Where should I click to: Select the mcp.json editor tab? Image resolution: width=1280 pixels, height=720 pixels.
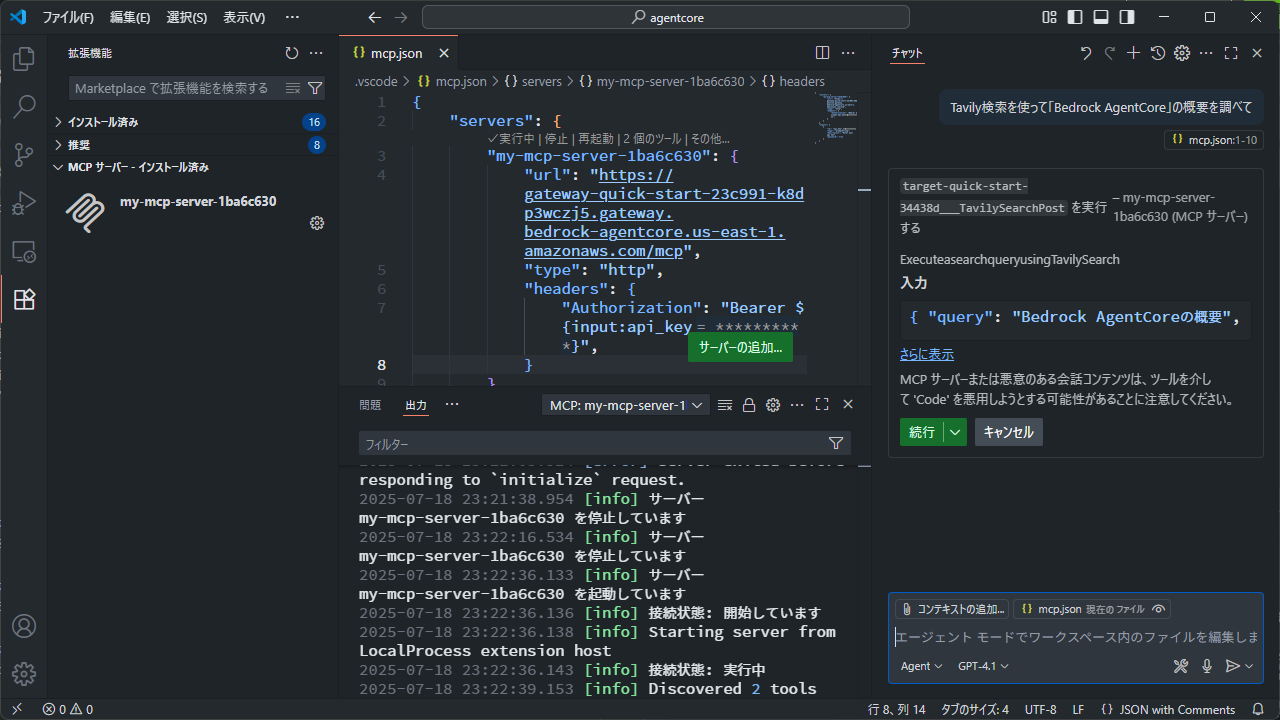coord(399,53)
